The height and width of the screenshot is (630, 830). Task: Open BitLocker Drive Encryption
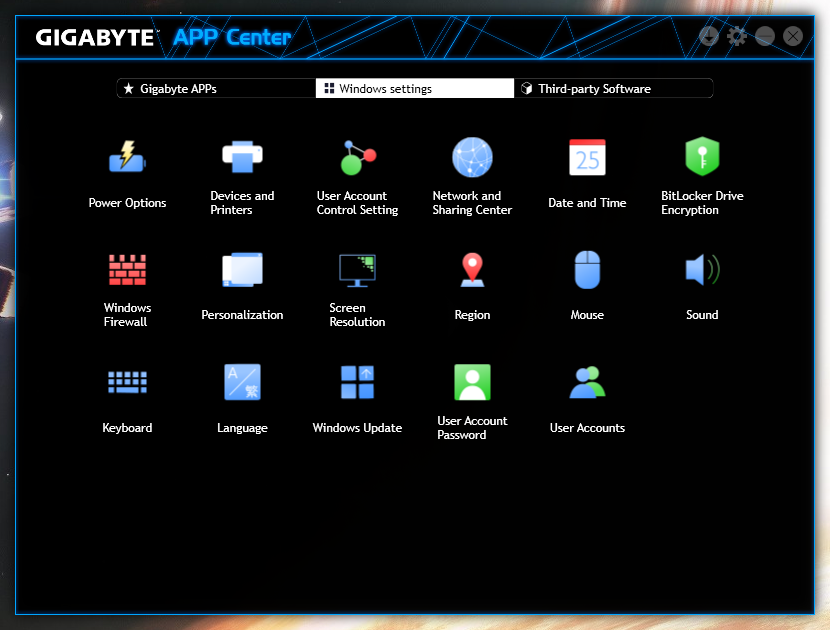click(x=702, y=158)
